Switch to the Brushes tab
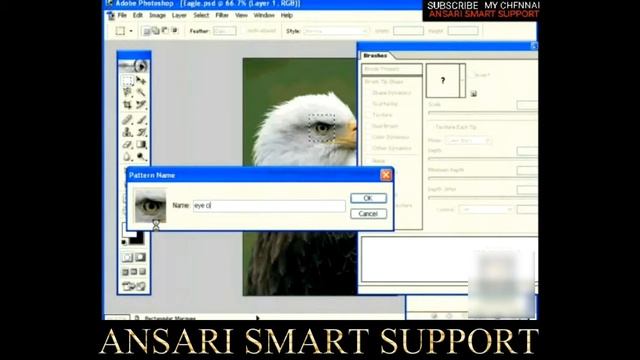 coord(375,56)
